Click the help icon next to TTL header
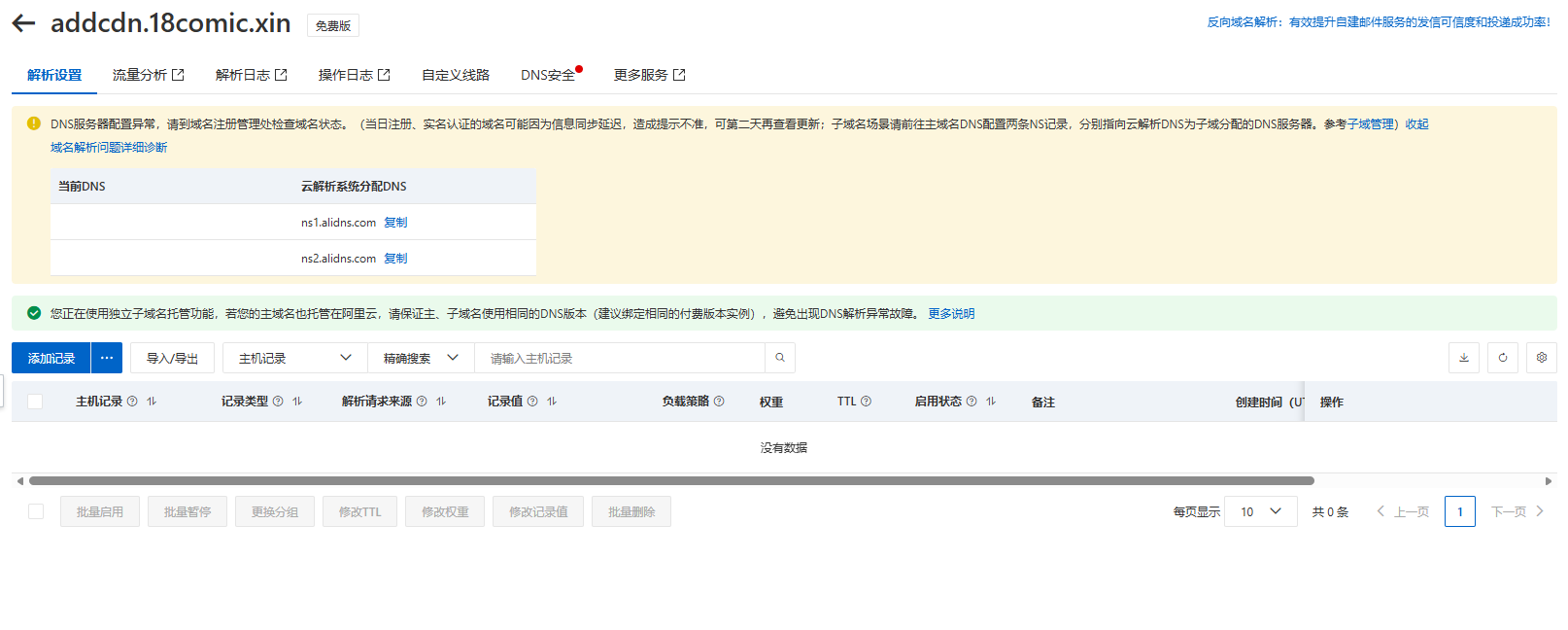Image resolution: width=1568 pixels, height=630 pixels. tap(866, 402)
